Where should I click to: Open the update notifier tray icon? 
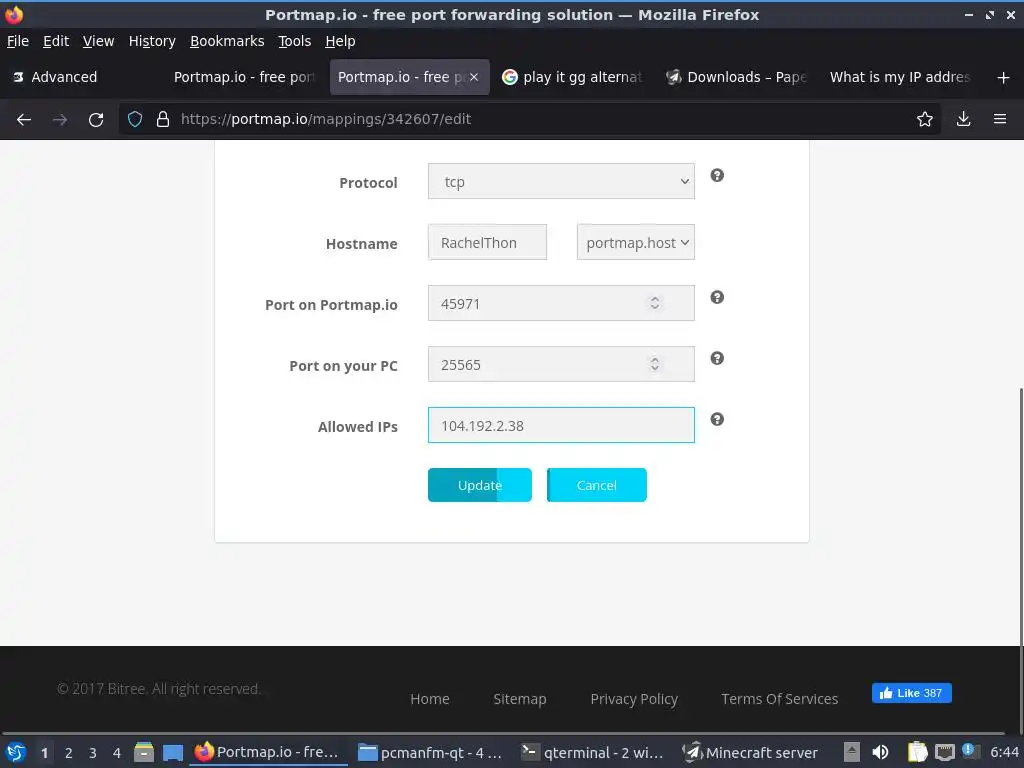coord(969,751)
